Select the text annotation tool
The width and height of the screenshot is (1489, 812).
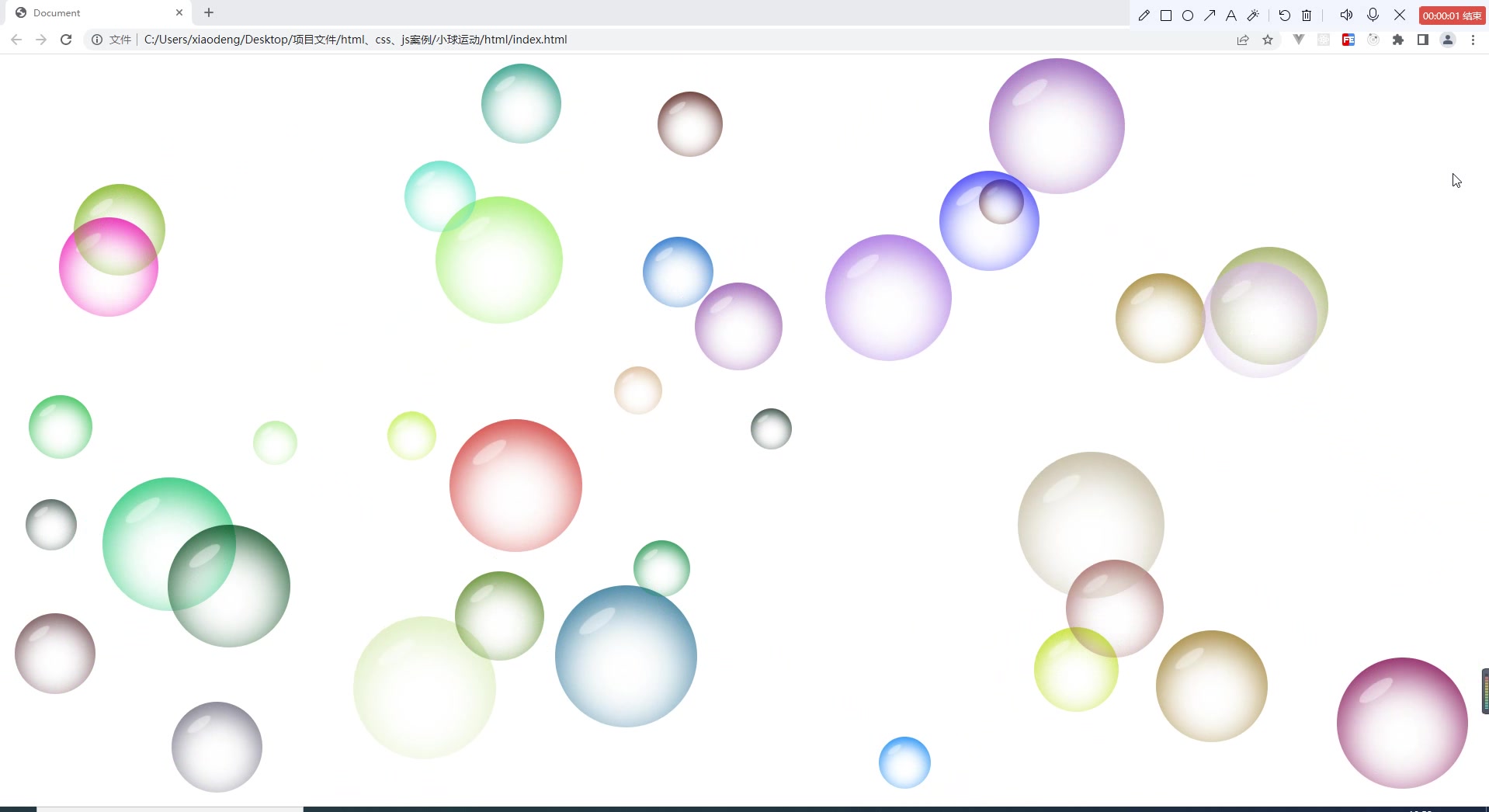click(x=1231, y=16)
